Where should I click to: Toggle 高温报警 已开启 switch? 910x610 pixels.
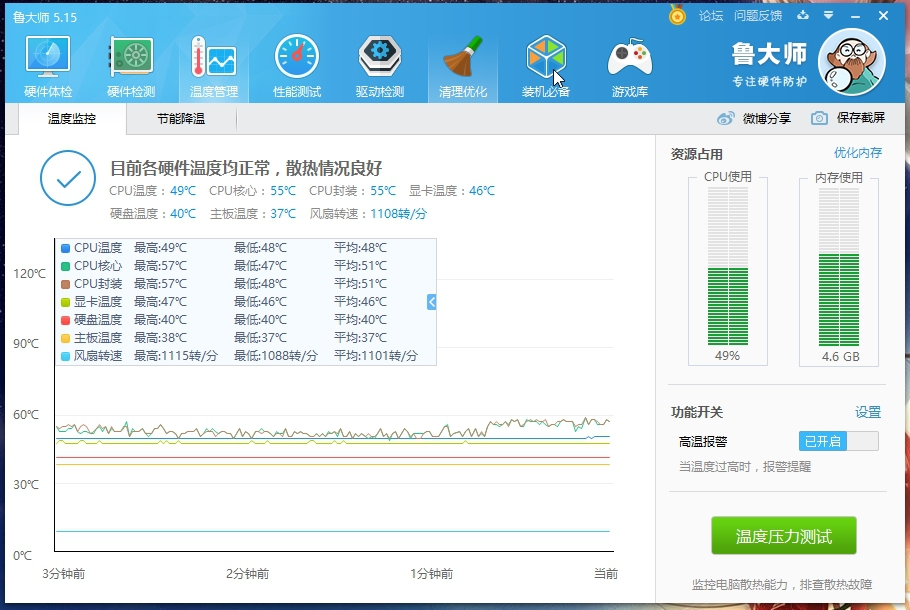coord(839,441)
